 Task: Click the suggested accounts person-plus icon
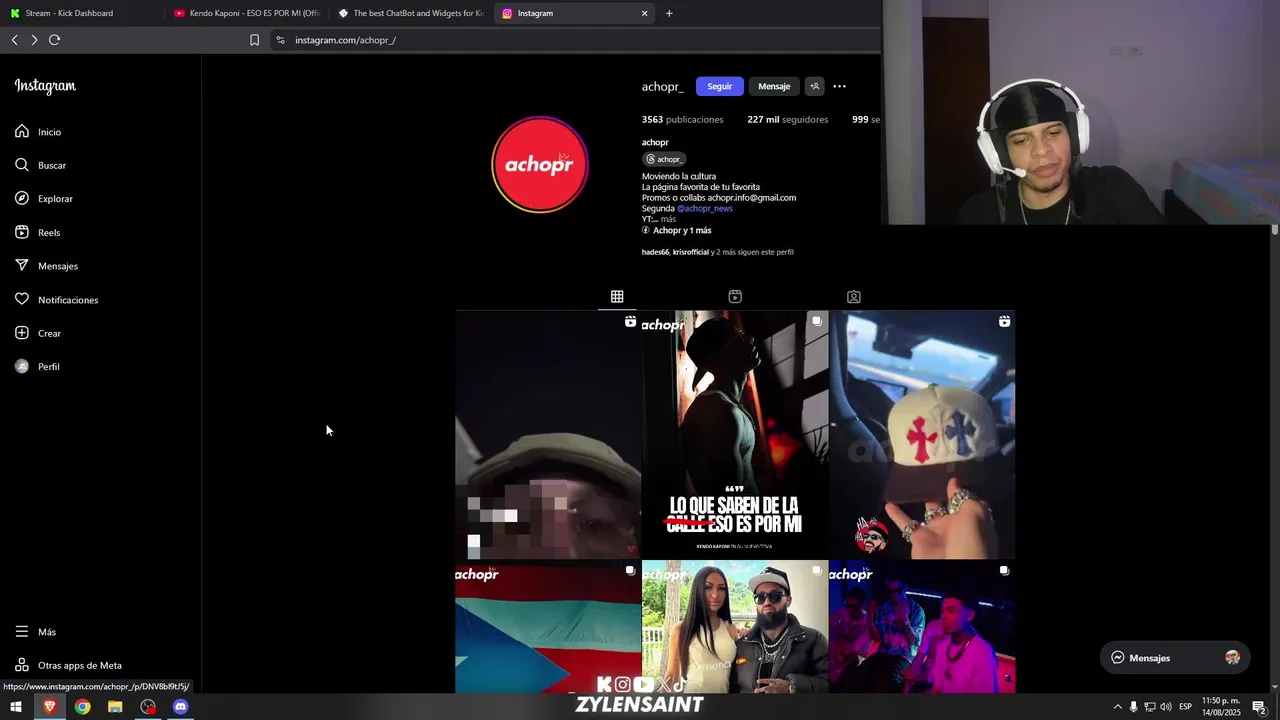point(814,86)
